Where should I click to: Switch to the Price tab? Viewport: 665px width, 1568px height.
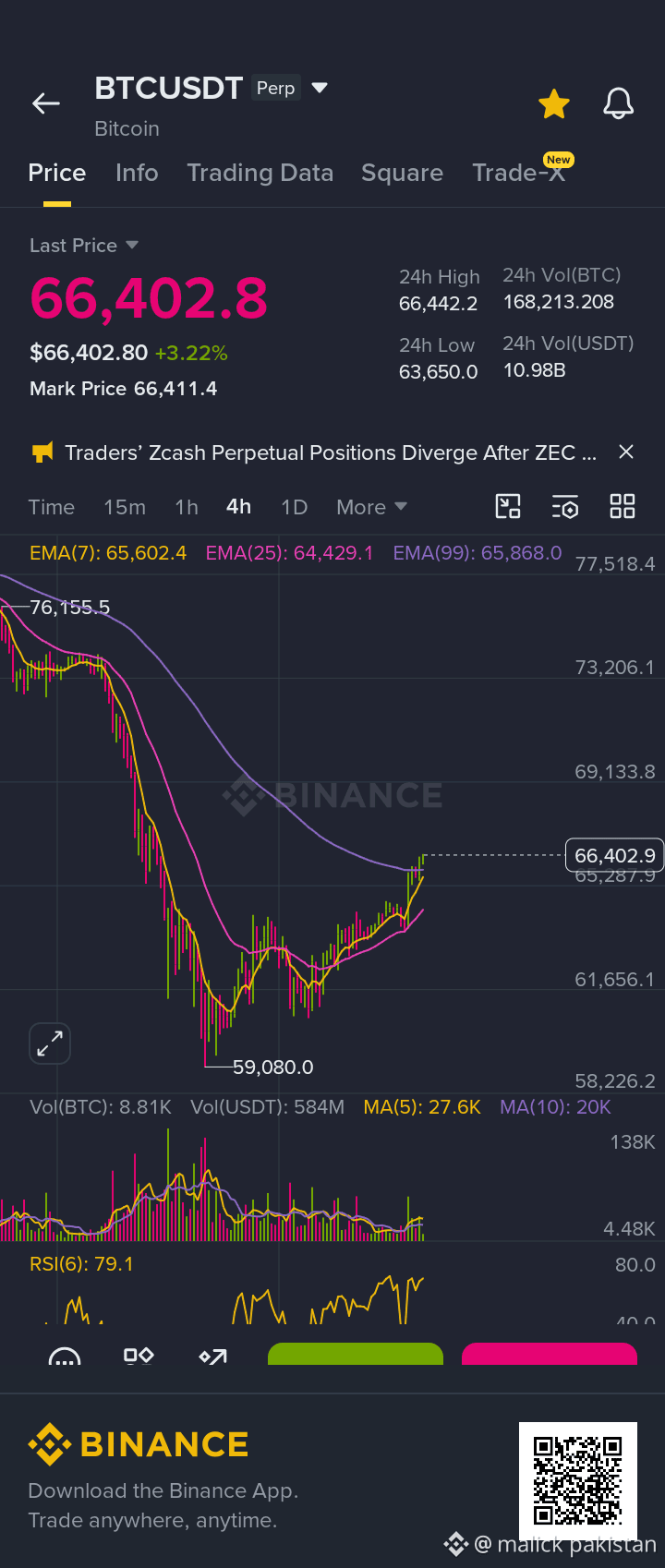click(x=57, y=173)
